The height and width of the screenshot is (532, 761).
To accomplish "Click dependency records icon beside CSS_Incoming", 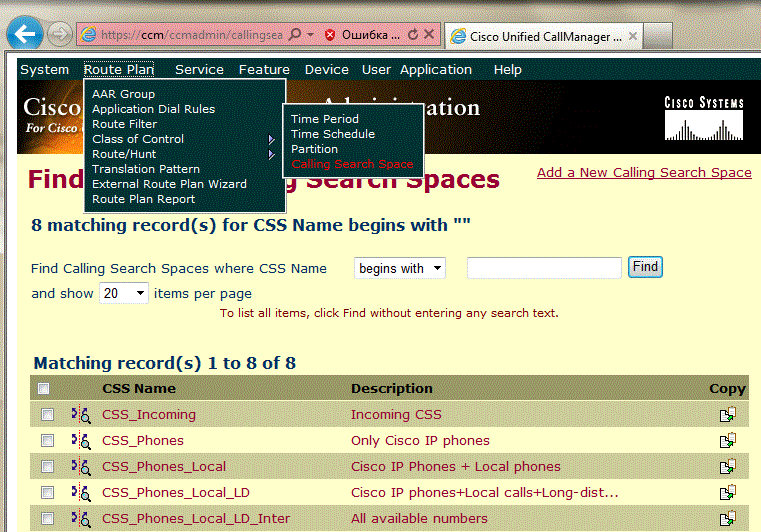I will tap(81, 415).
